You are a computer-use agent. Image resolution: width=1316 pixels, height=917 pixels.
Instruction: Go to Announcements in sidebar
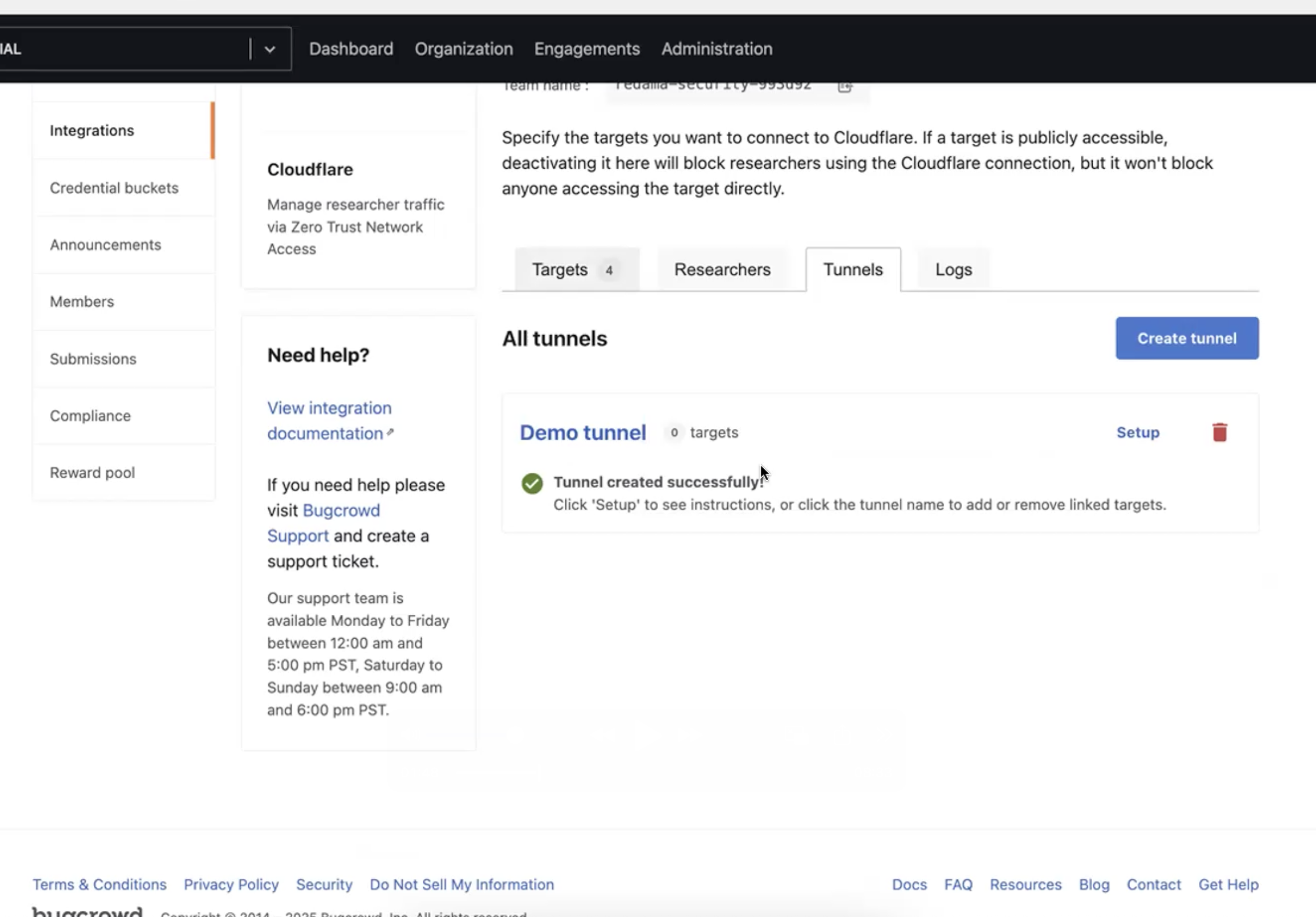[123, 245]
